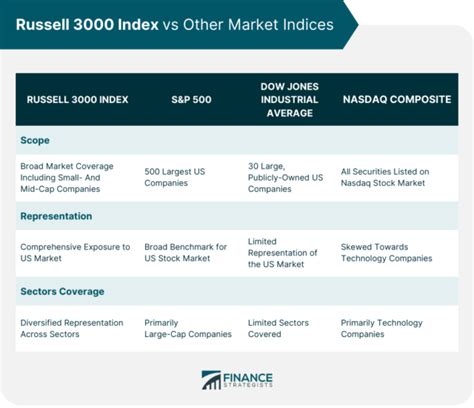The height and width of the screenshot is (408, 474).
Task: Select the Russell 3000 Index column header
Action: (x=78, y=100)
